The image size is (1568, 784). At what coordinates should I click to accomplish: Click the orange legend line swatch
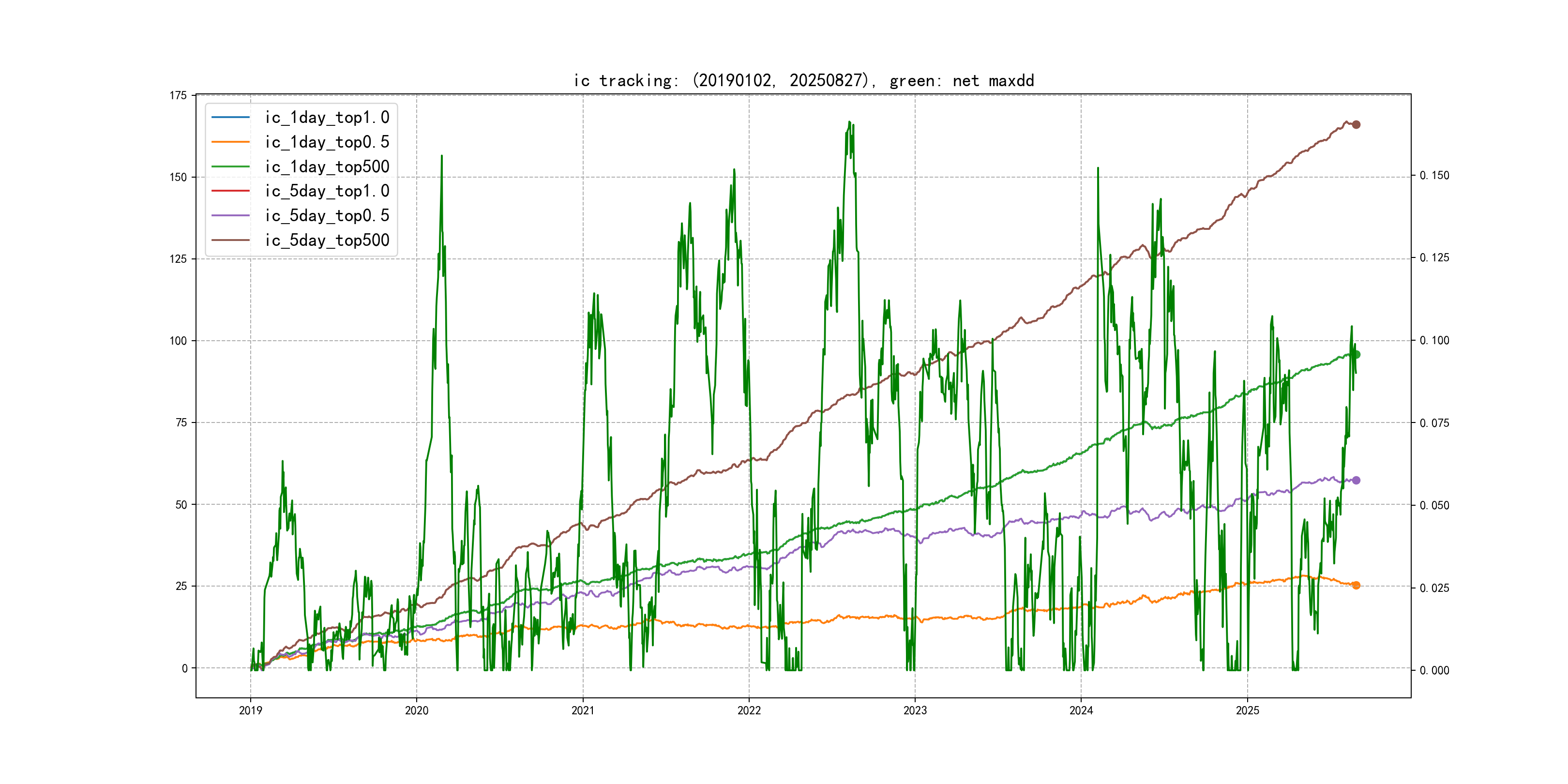[x=231, y=142]
